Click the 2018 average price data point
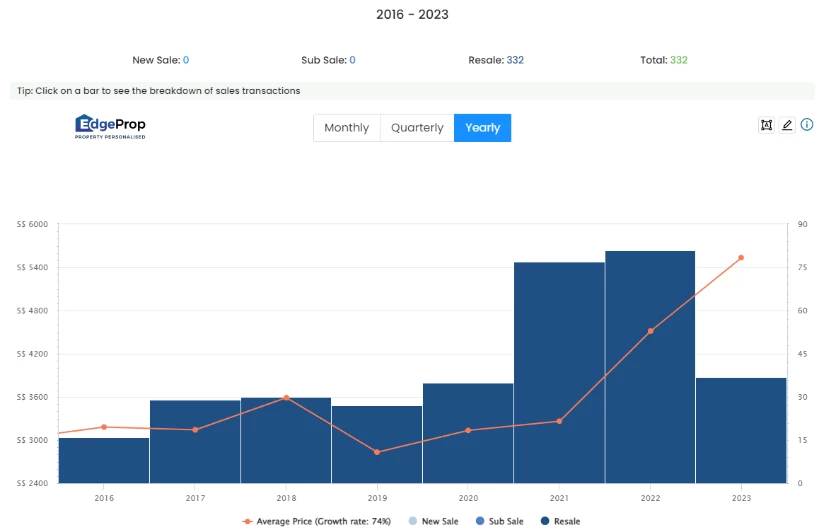This screenshot has height=532, width=826. tap(286, 398)
